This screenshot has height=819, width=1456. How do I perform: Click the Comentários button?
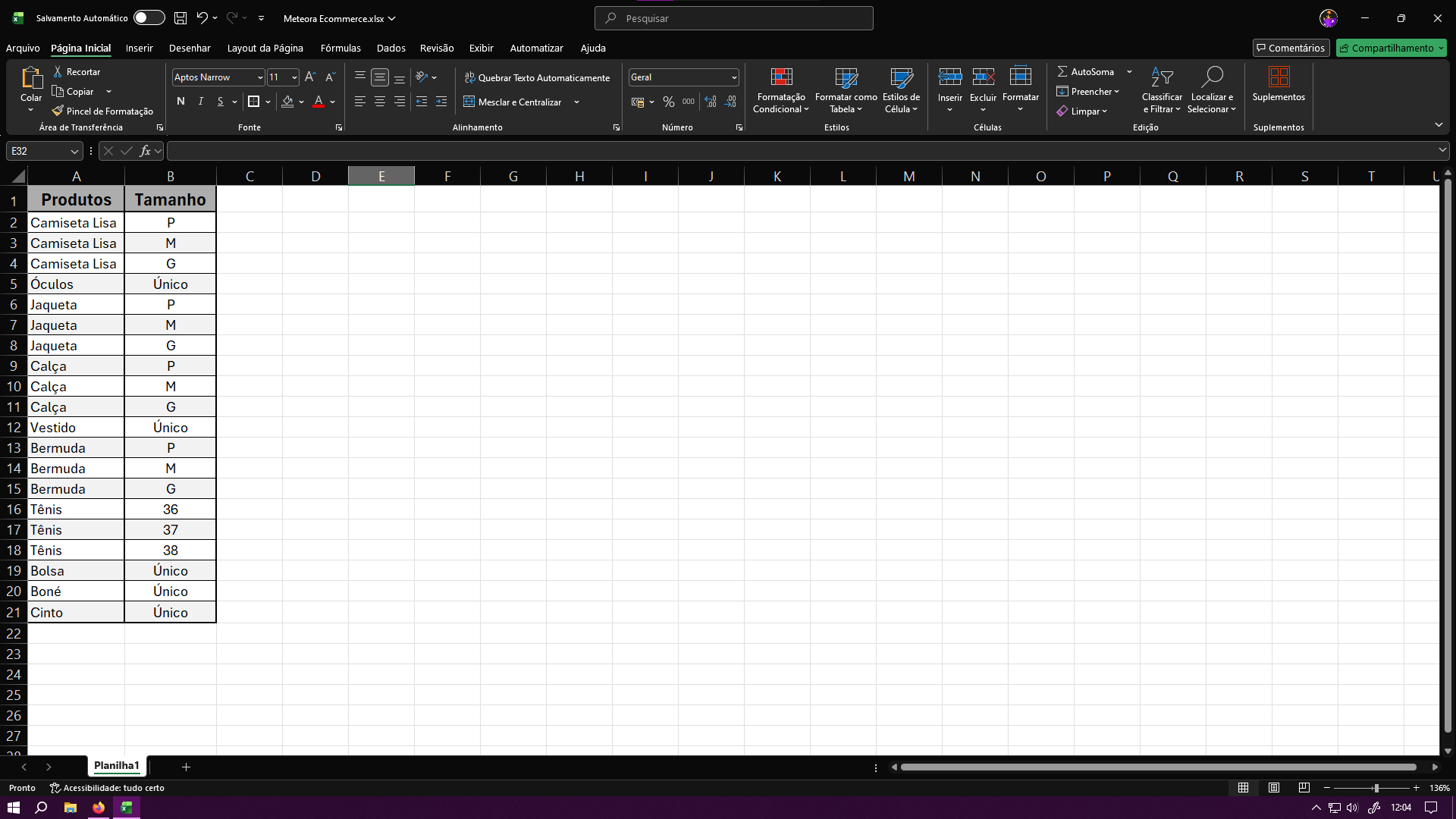pyautogui.click(x=1291, y=48)
